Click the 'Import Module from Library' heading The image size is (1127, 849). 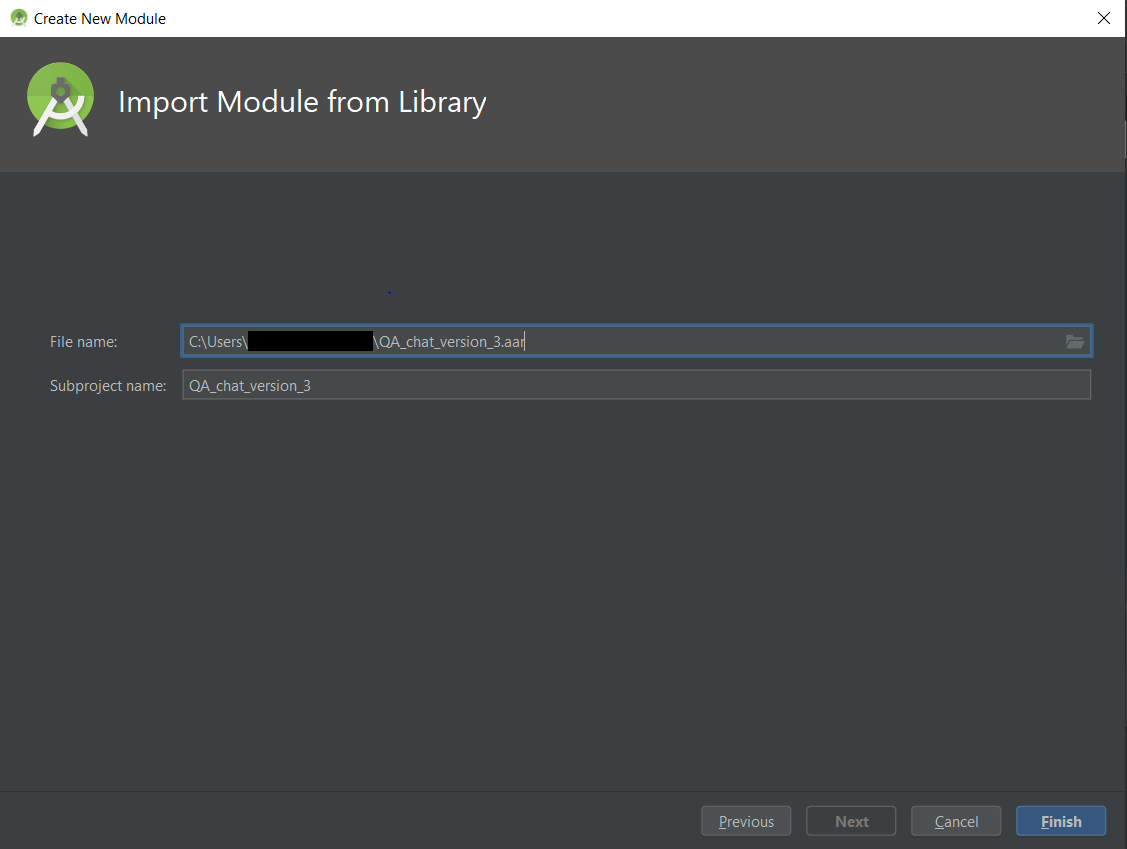click(302, 102)
